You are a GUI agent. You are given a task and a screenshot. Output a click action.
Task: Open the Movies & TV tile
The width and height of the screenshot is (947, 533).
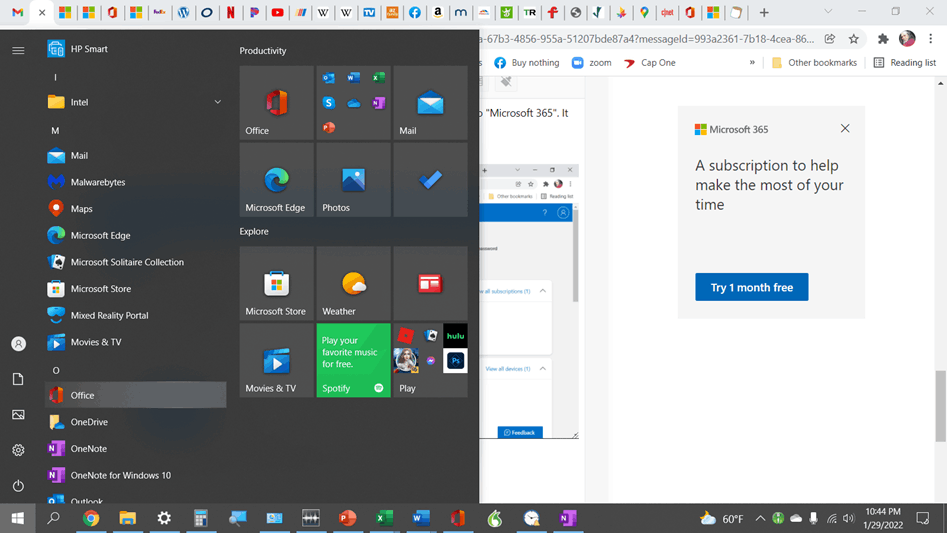(x=277, y=360)
